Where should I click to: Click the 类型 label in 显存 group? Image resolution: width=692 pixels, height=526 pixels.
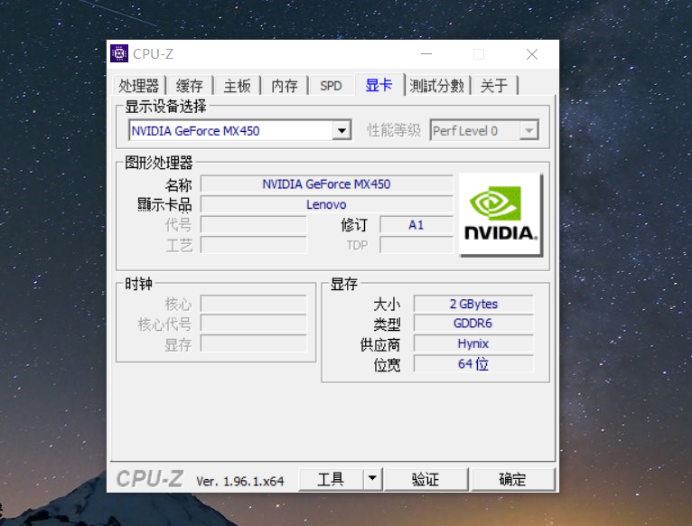[387, 324]
